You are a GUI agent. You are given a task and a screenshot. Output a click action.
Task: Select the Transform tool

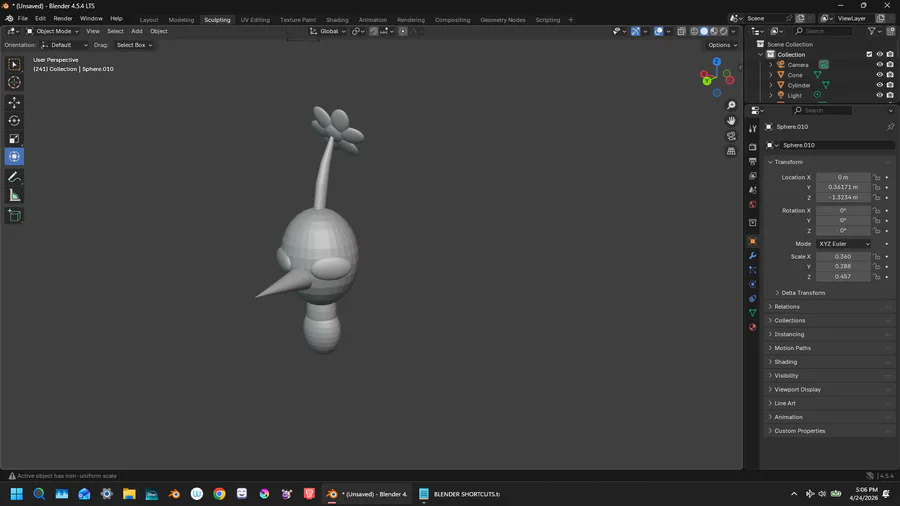click(14, 157)
